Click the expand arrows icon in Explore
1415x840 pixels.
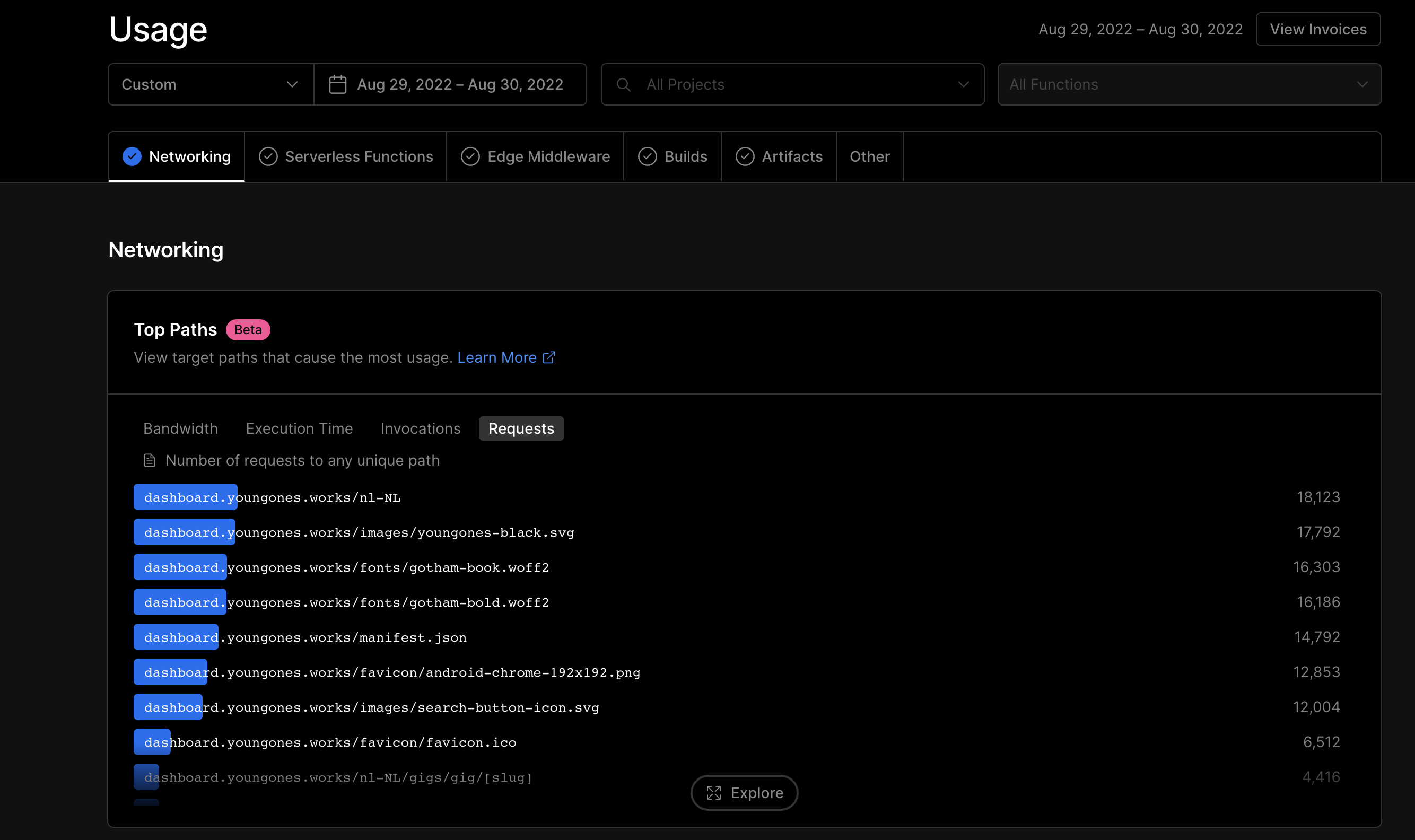click(714, 792)
